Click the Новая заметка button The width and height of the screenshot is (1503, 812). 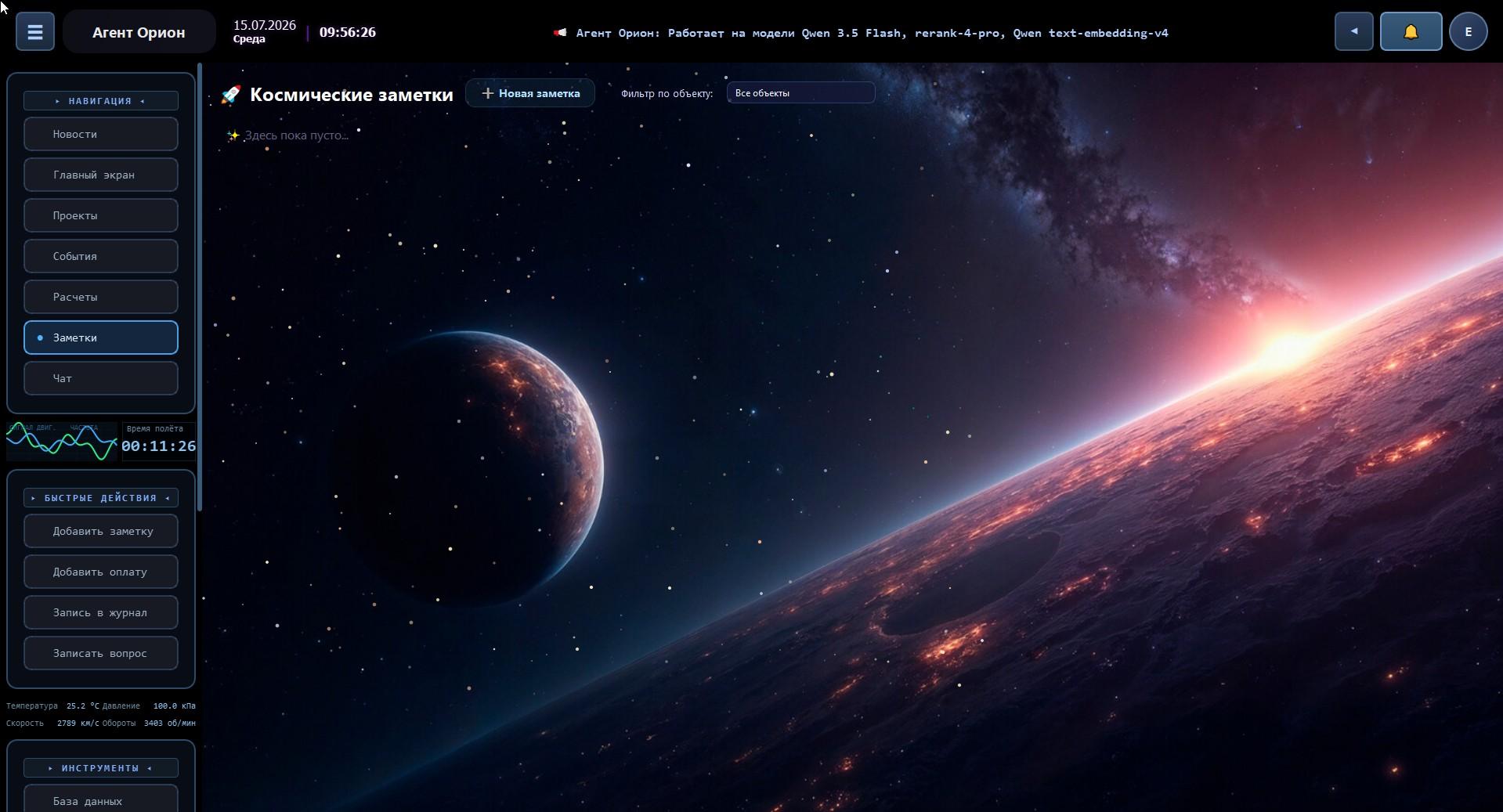click(x=530, y=93)
